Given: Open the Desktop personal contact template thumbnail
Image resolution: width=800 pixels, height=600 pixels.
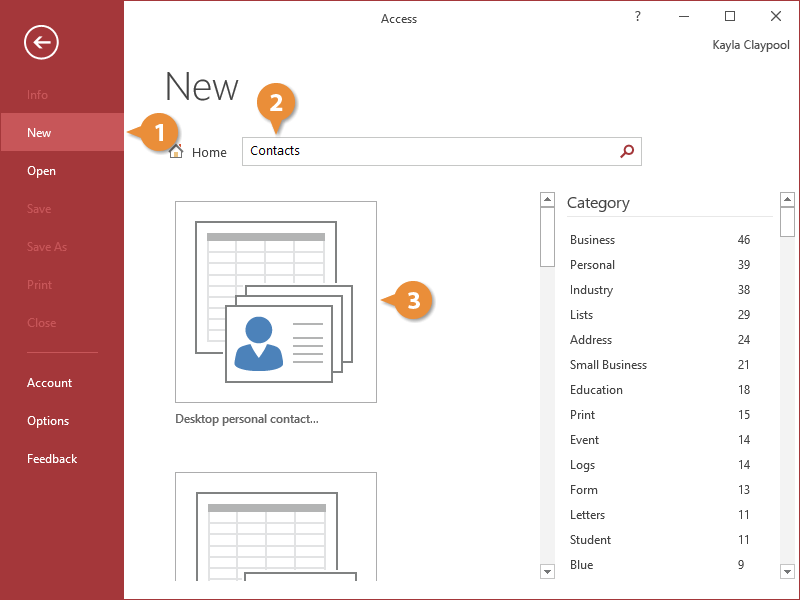Looking at the screenshot, I should click(x=275, y=300).
